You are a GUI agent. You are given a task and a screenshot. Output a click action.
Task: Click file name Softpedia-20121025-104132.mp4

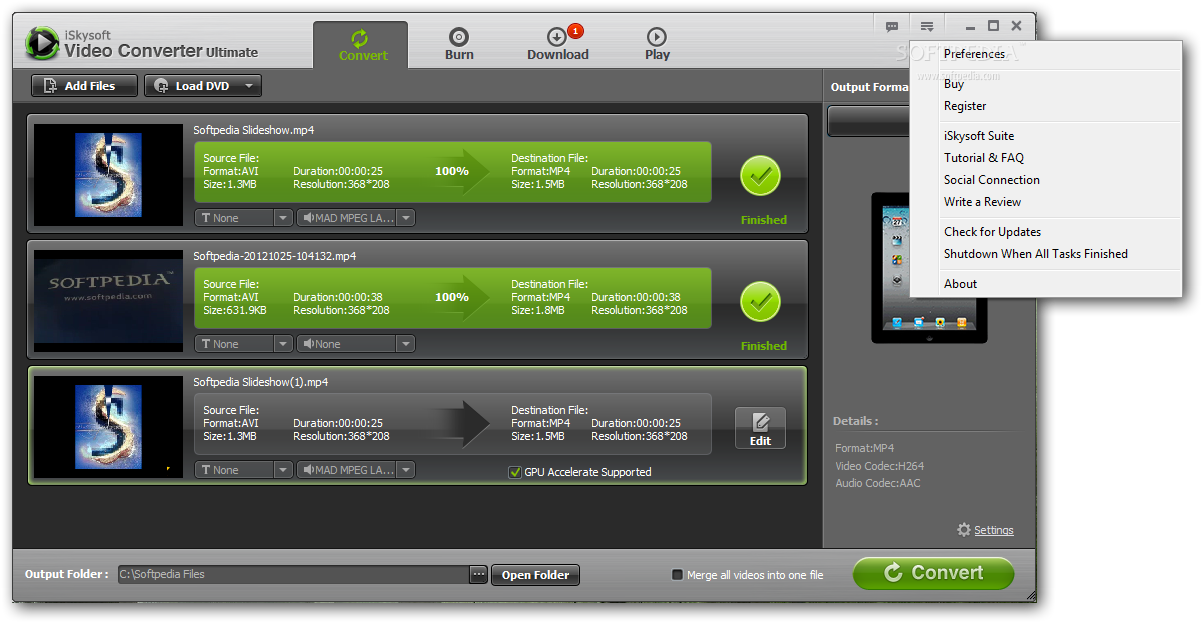click(275, 256)
